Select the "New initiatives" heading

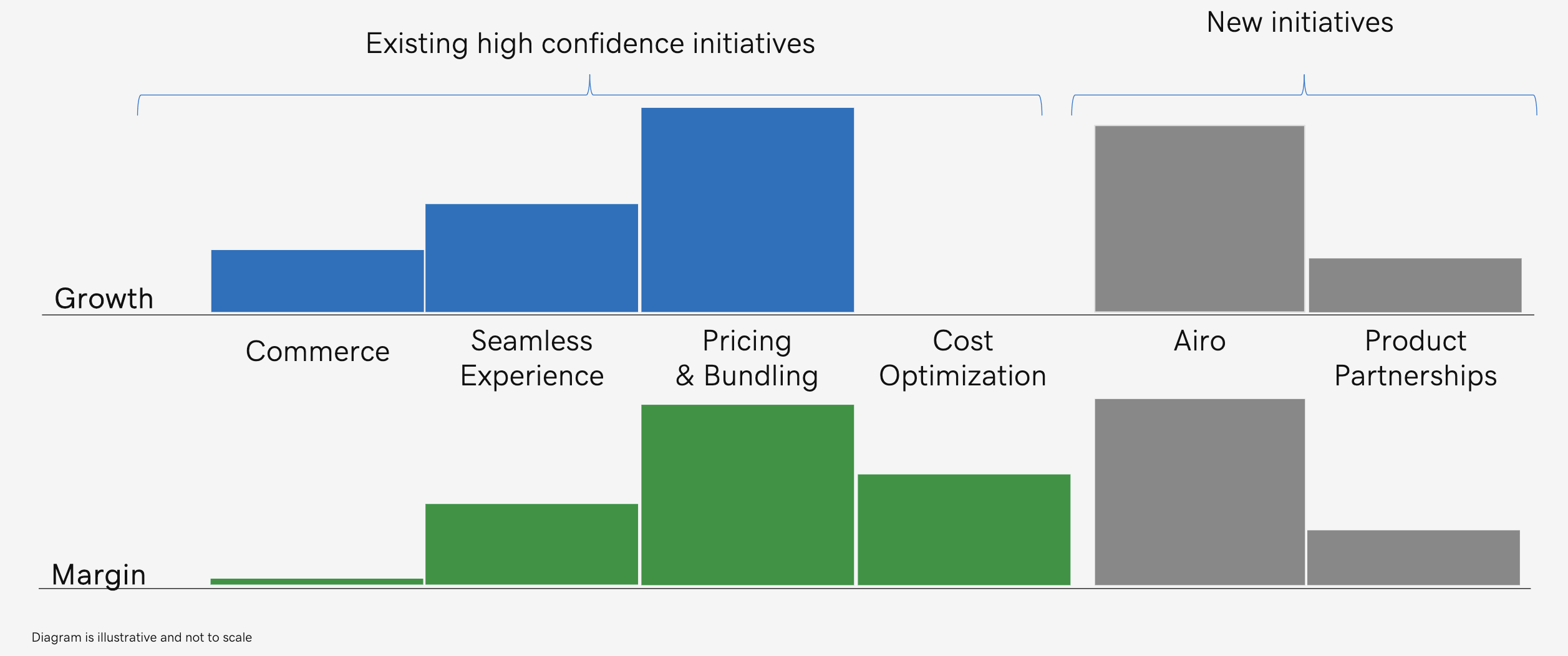[1300, 22]
